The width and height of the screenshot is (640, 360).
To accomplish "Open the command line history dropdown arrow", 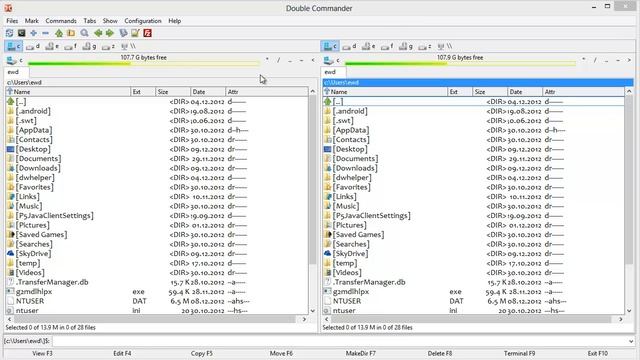I will pyautogui.click(x=631, y=341).
